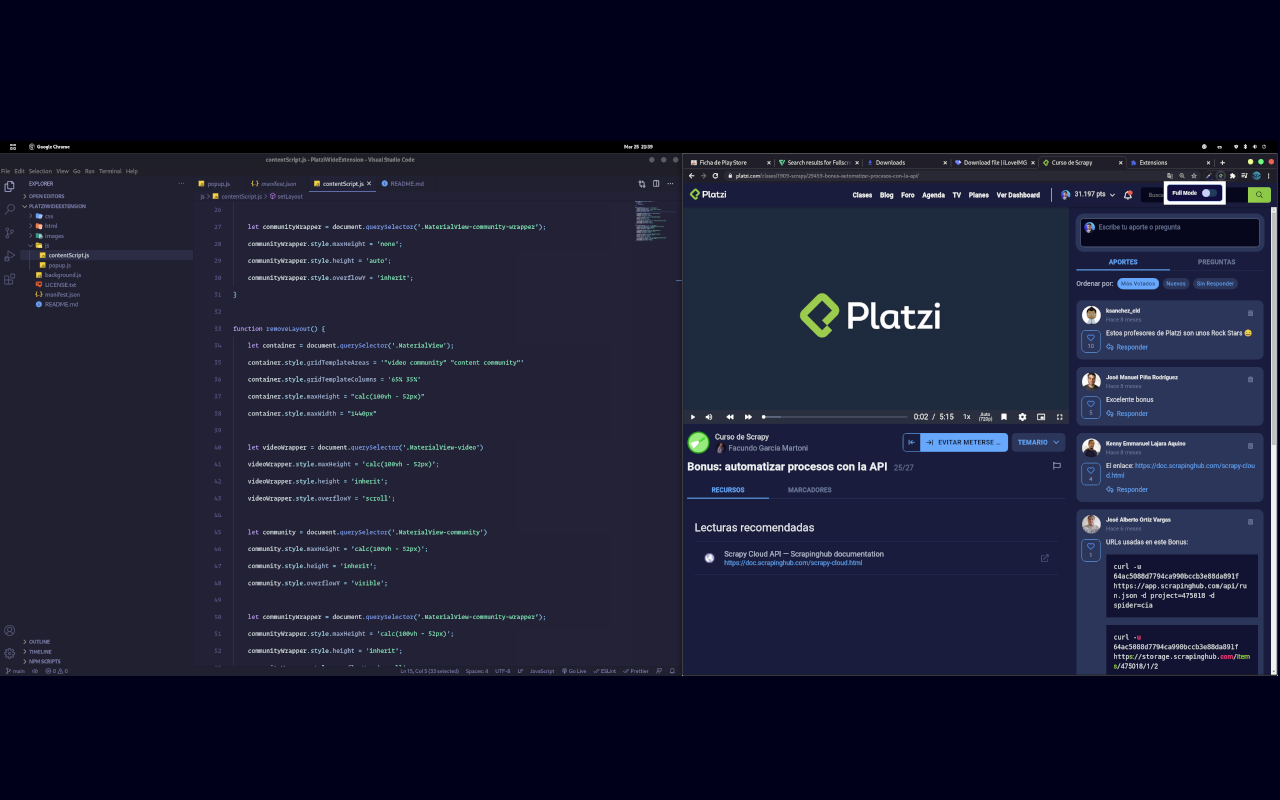Click the video progress bar
Screen dimensions: 1280x800
coord(833,417)
